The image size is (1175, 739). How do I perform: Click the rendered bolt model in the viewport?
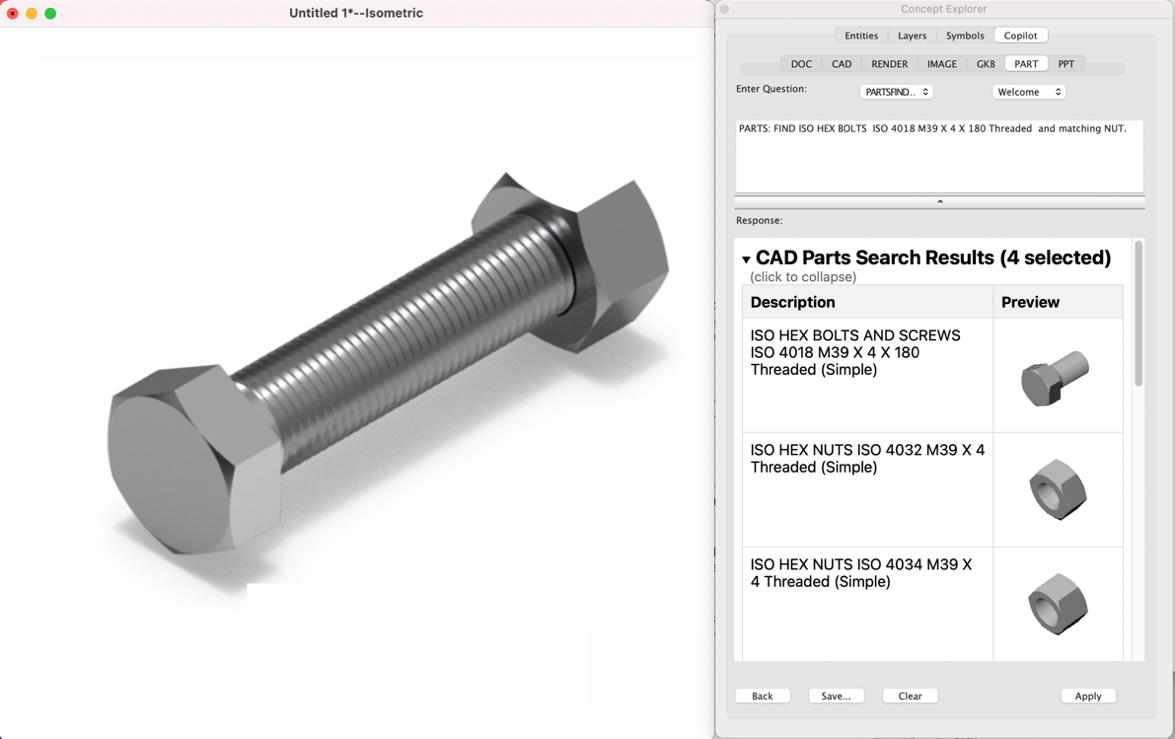coord(388,364)
